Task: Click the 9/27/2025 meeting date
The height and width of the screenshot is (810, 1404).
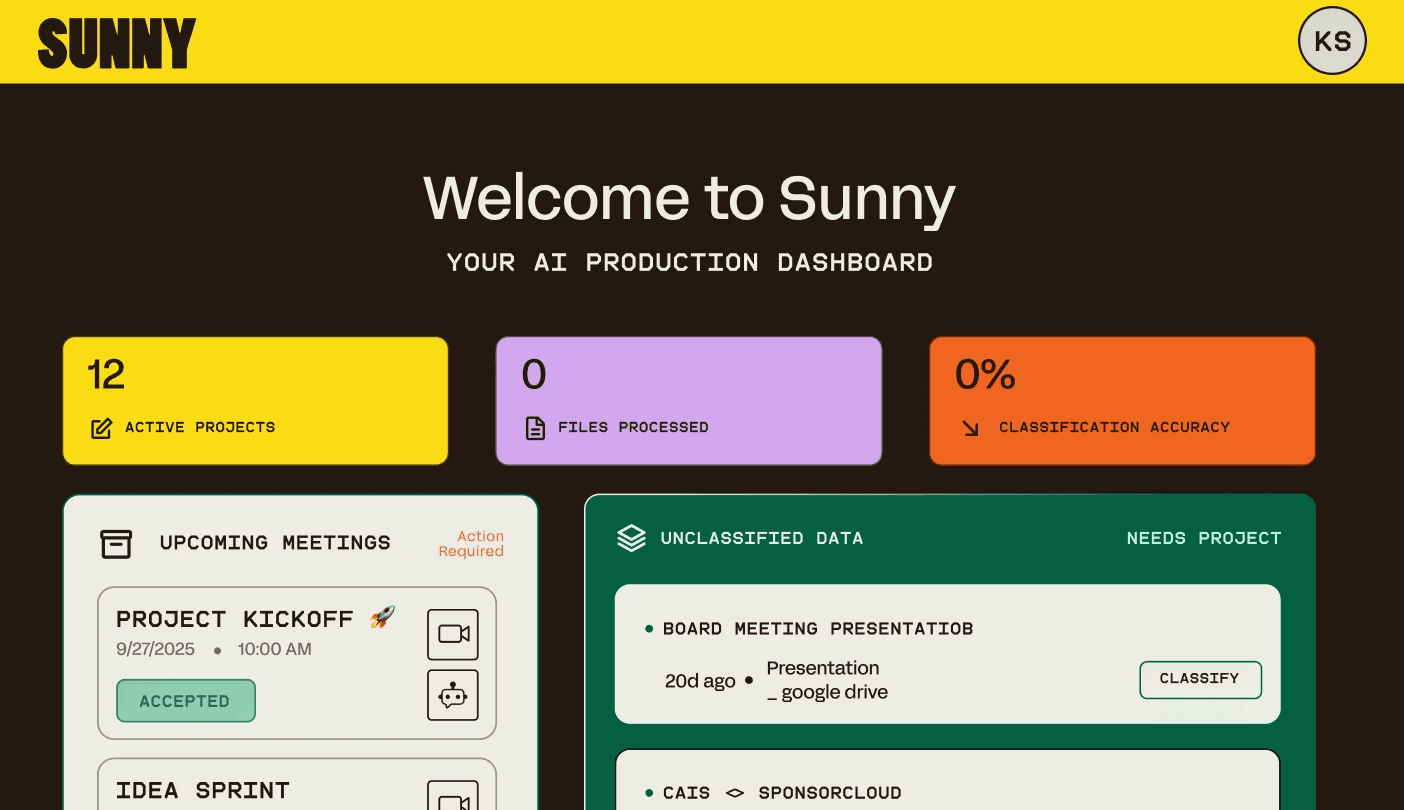Action: (x=155, y=649)
